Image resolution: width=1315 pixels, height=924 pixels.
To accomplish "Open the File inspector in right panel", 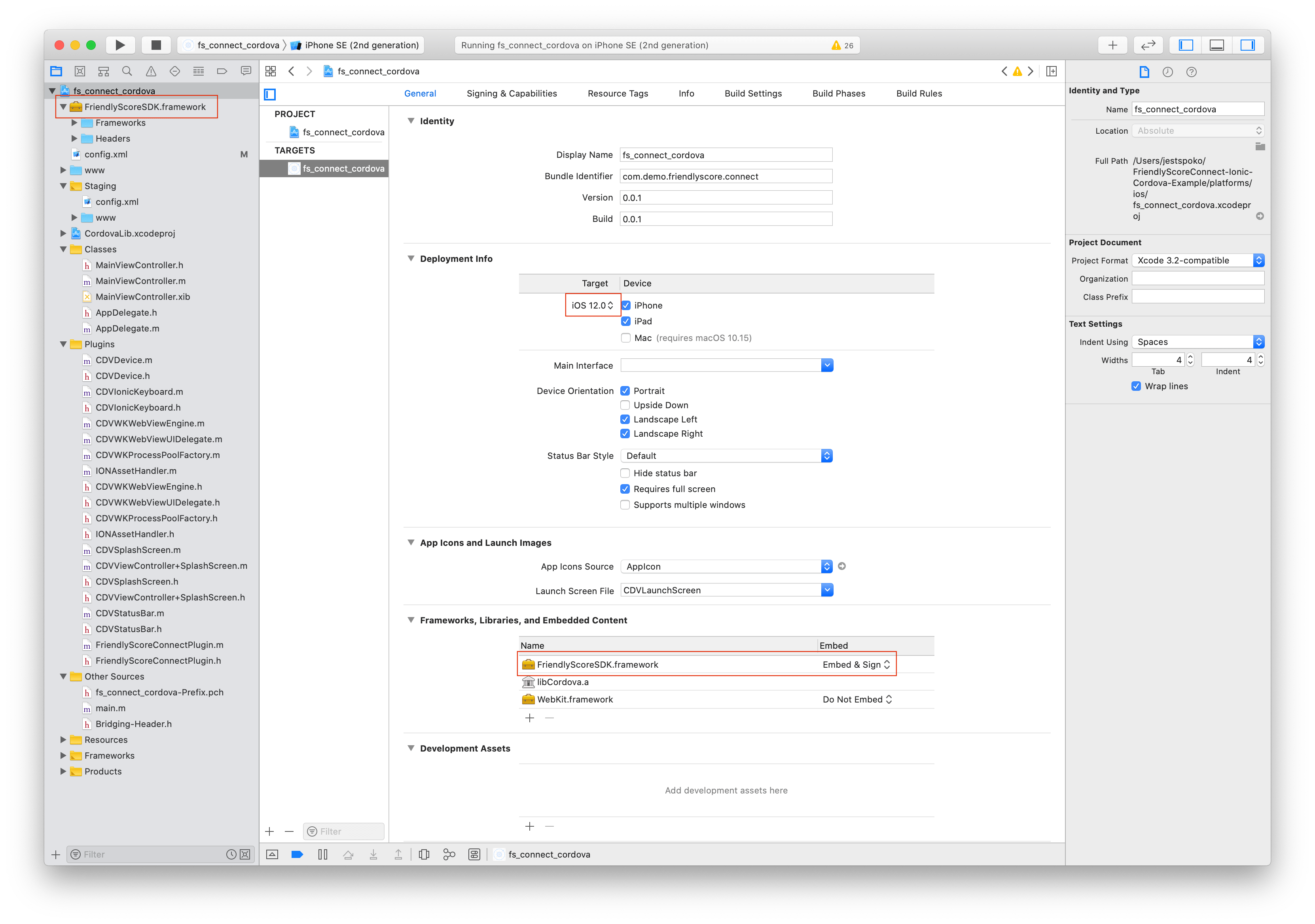I will point(1144,72).
